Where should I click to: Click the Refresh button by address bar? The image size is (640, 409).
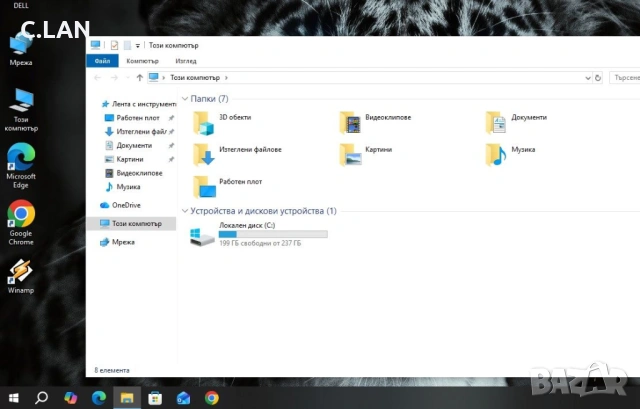[598, 78]
